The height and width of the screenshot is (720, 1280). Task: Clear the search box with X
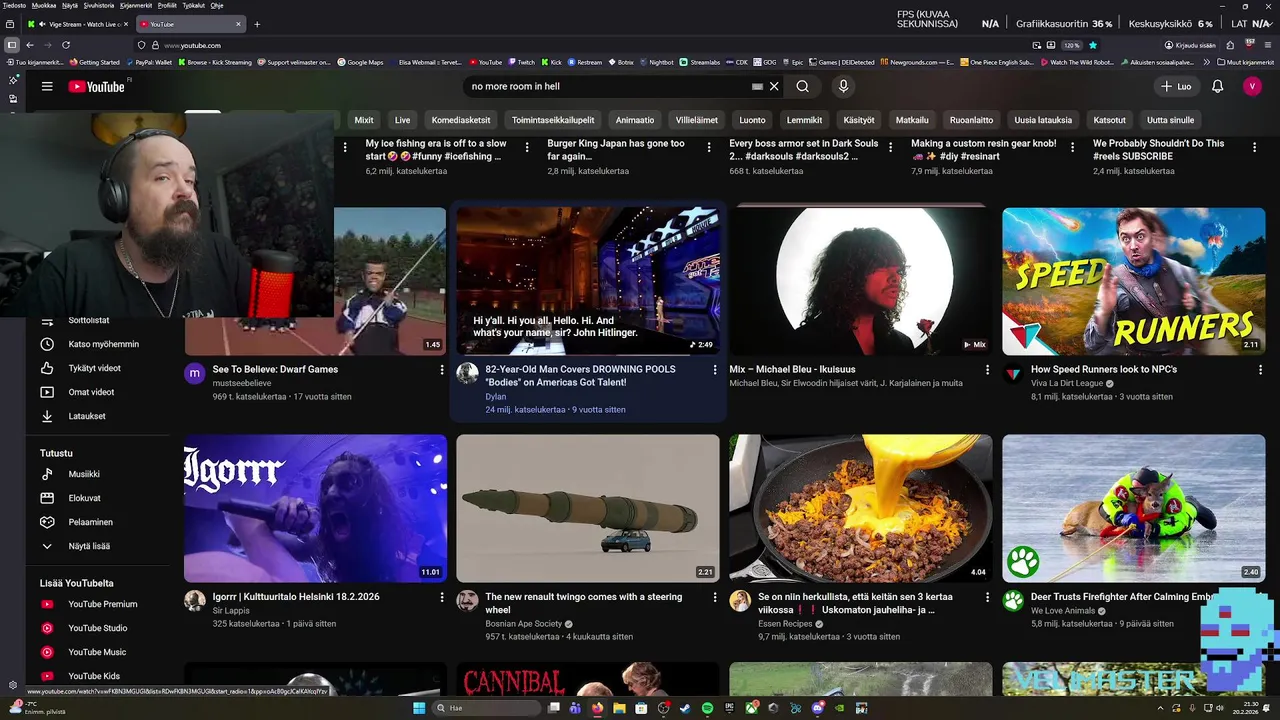pyautogui.click(x=774, y=86)
